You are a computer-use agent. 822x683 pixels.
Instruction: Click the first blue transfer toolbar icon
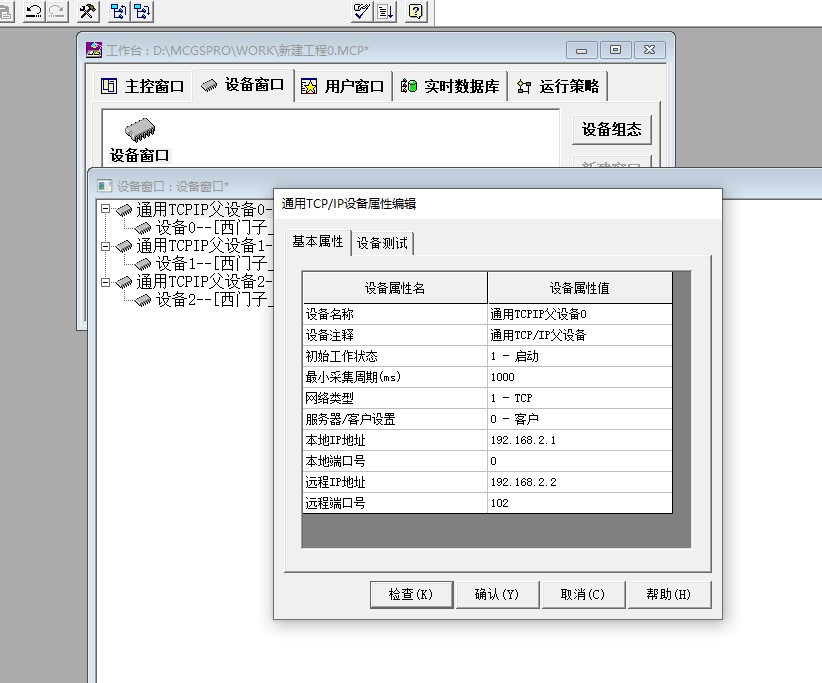pos(118,11)
